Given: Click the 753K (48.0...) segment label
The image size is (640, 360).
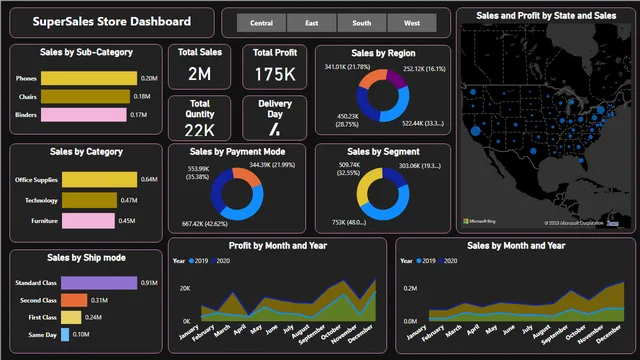Looking at the screenshot, I should (349, 222).
